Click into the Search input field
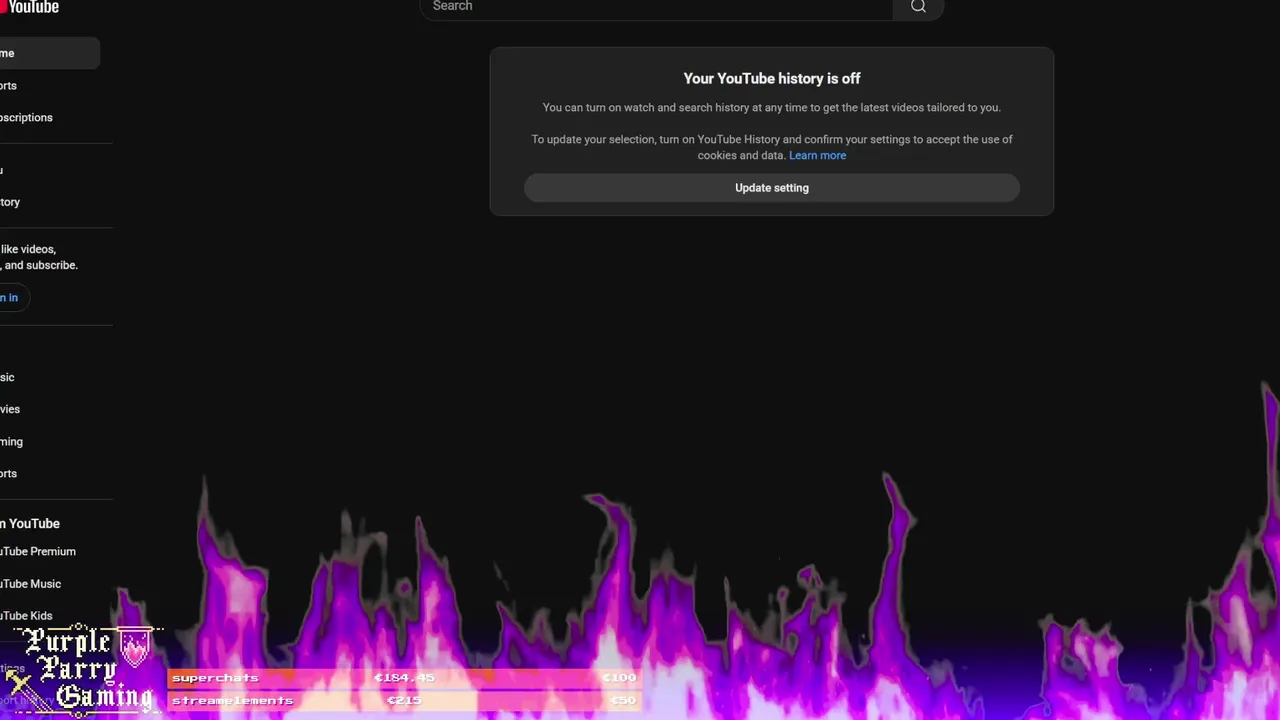The width and height of the screenshot is (1280, 720). pos(656,7)
